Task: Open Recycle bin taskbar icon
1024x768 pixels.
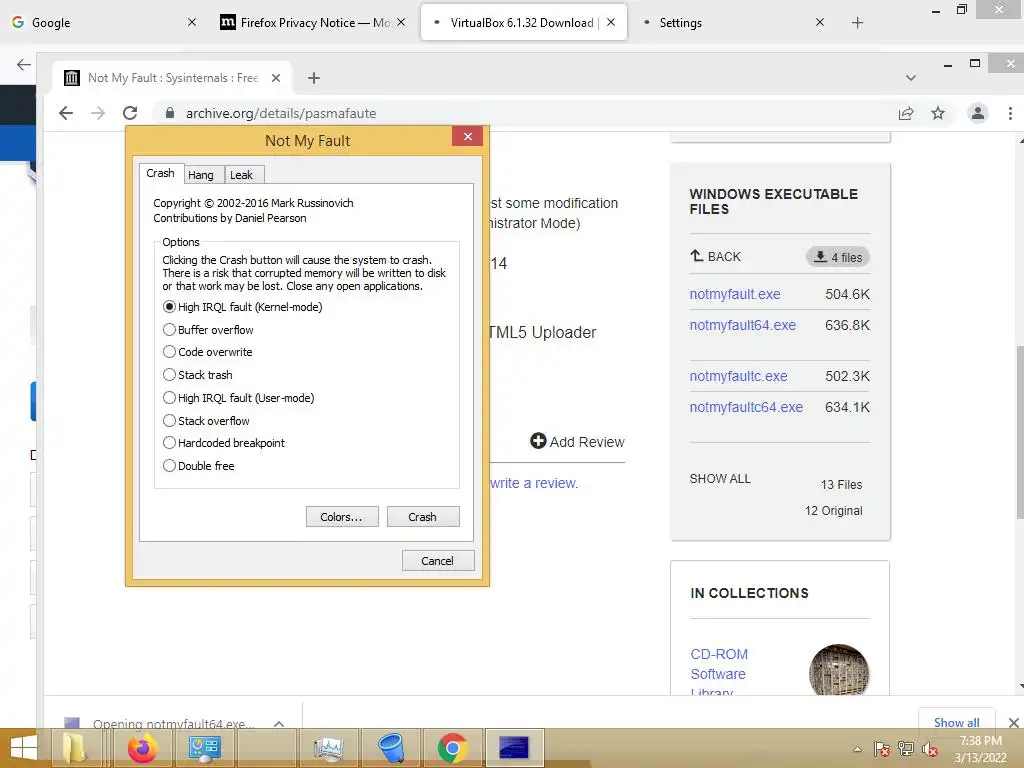Action: (x=391, y=748)
